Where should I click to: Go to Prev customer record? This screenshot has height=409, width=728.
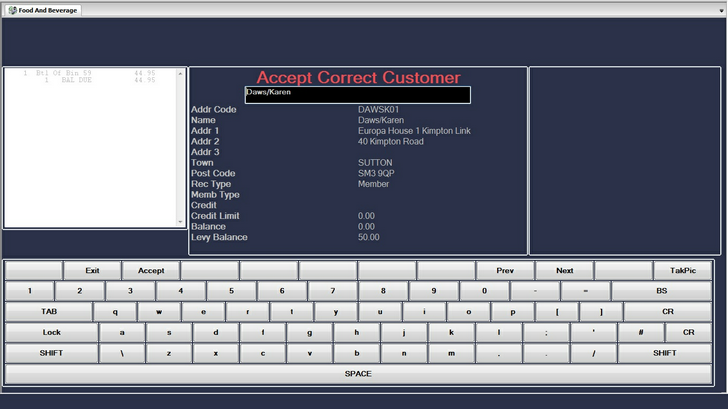coord(504,270)
